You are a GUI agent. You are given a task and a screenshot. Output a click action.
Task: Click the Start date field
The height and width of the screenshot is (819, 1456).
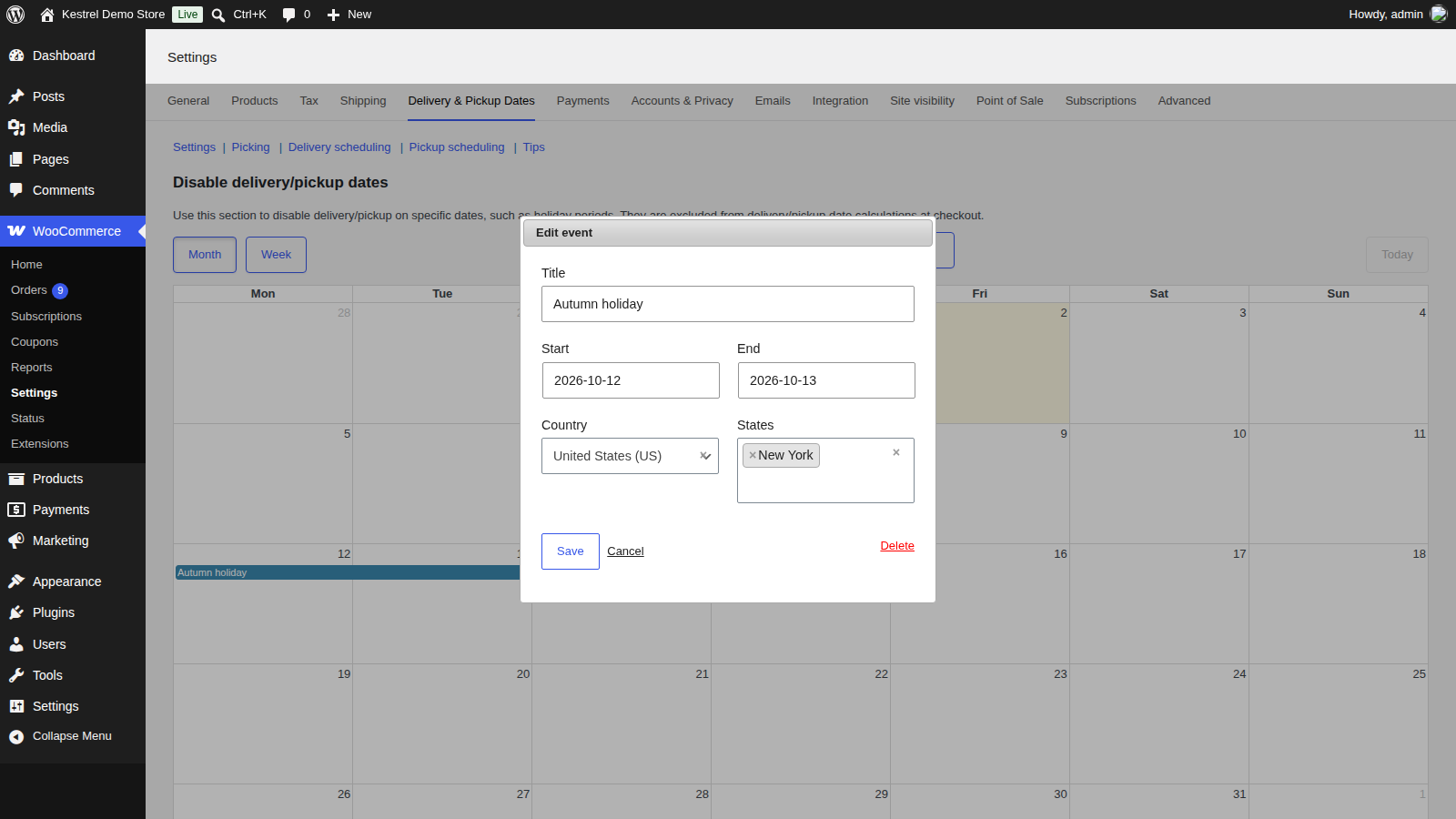tap(631, 380)
